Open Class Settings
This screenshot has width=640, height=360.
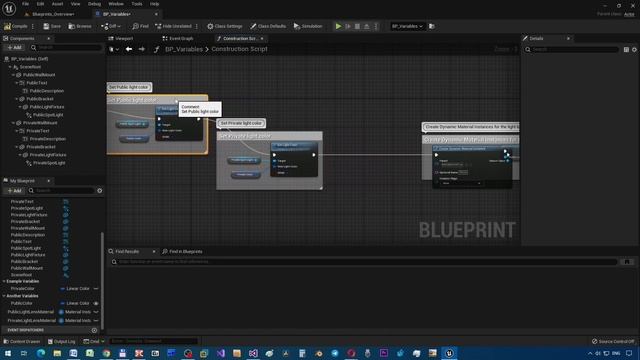click(x=224, y=26)
